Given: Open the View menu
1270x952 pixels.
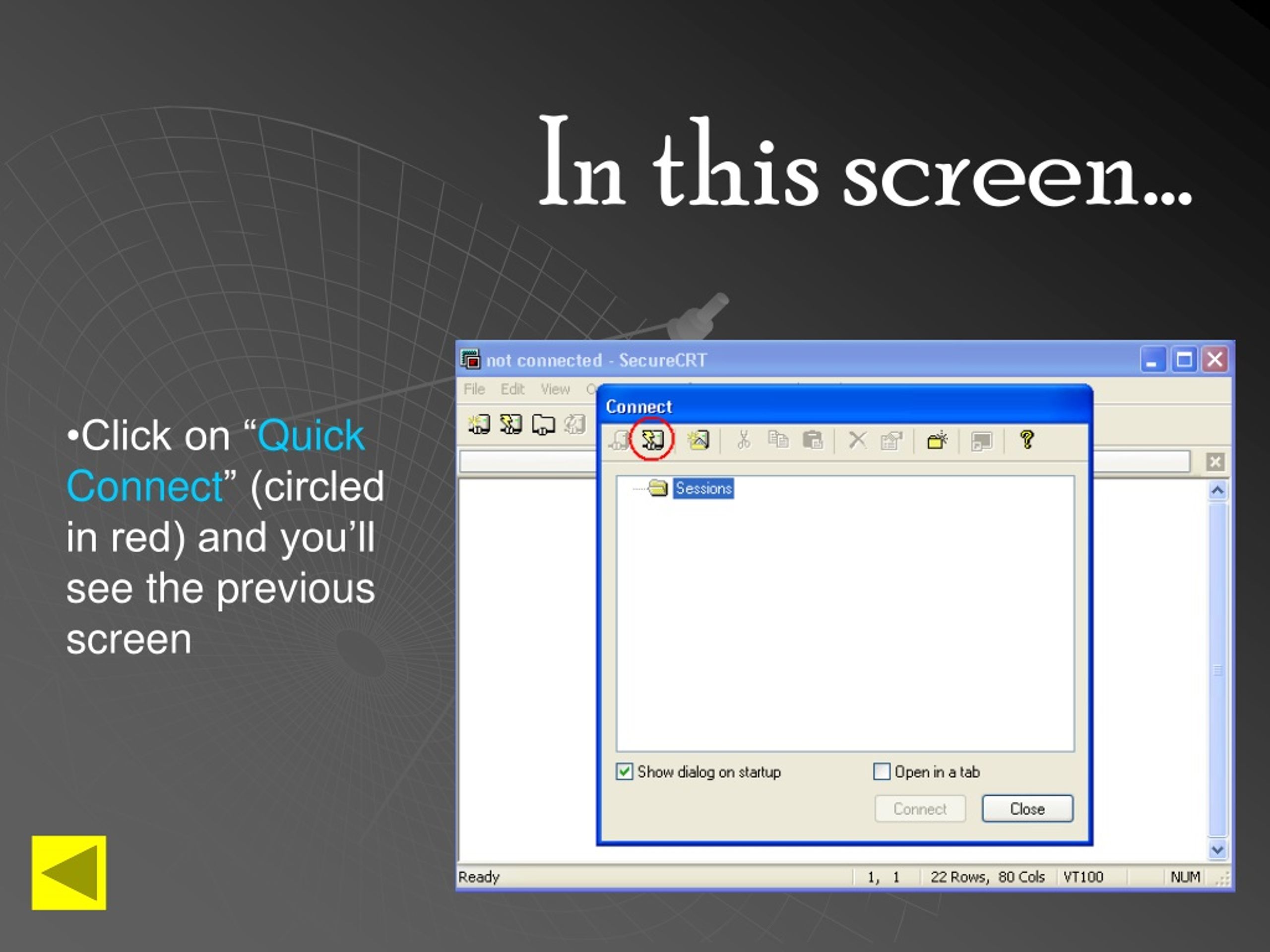Looking at the screenshot, I should tap(555, 389).
